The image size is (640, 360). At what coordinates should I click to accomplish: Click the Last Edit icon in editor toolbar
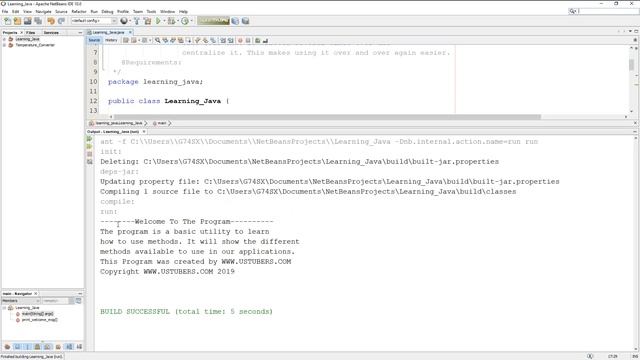tap(126, 40)
